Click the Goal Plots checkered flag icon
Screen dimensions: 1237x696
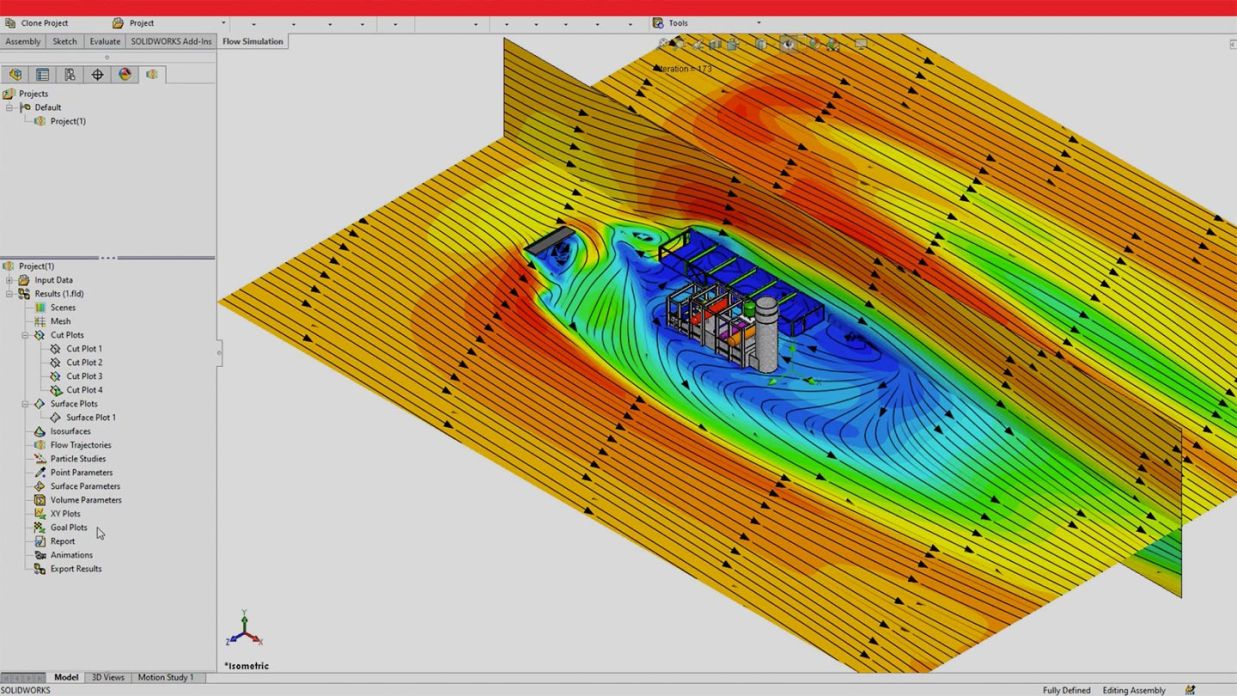40,527
